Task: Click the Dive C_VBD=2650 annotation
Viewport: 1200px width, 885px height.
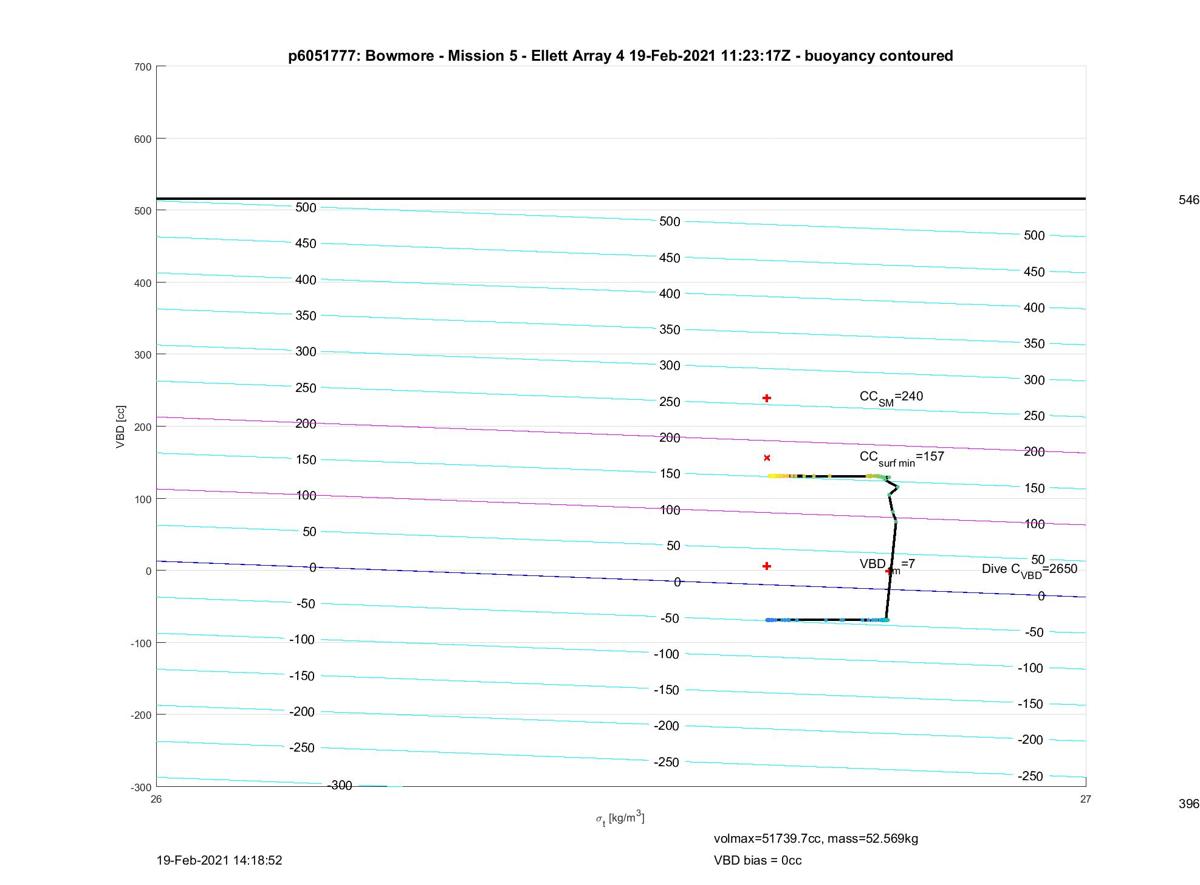Action: (x=1029, y=570)
